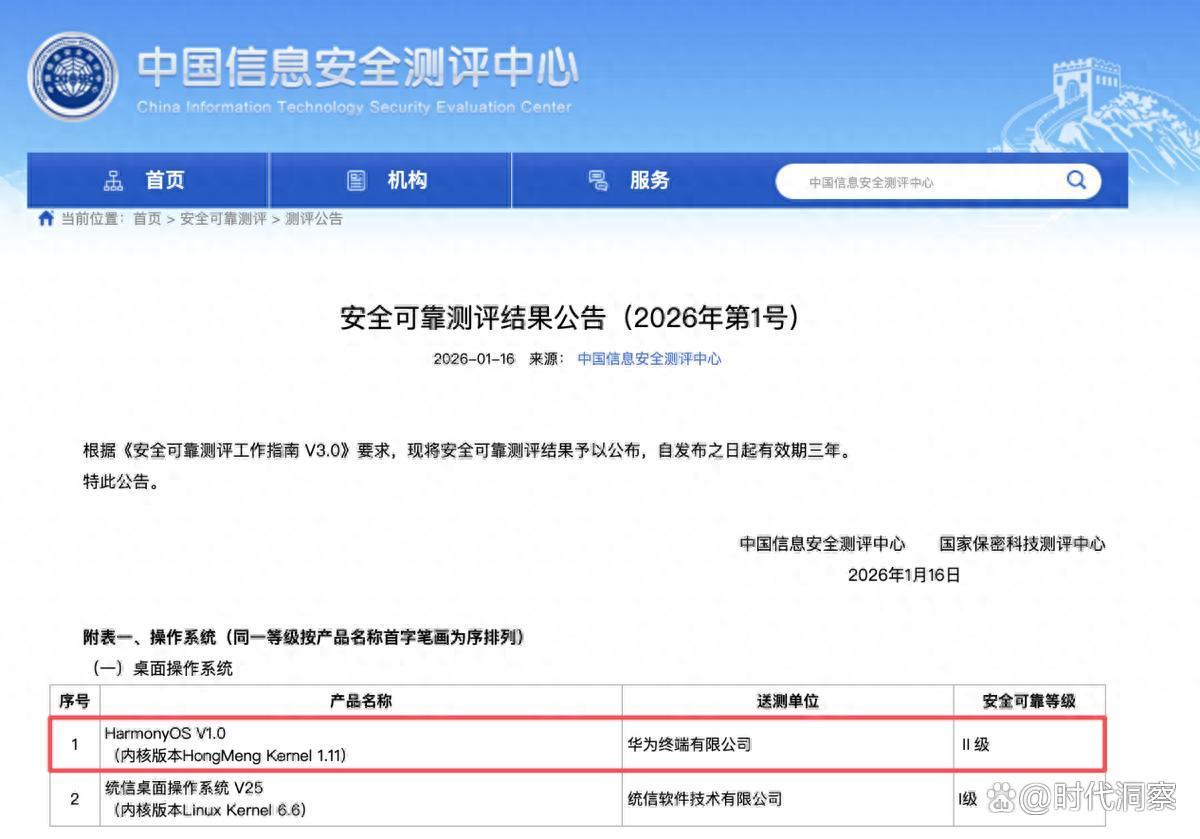Click the chat icon next to 服务
The height and width of the screenshot is (839, 1200).
tap(598, 181)
